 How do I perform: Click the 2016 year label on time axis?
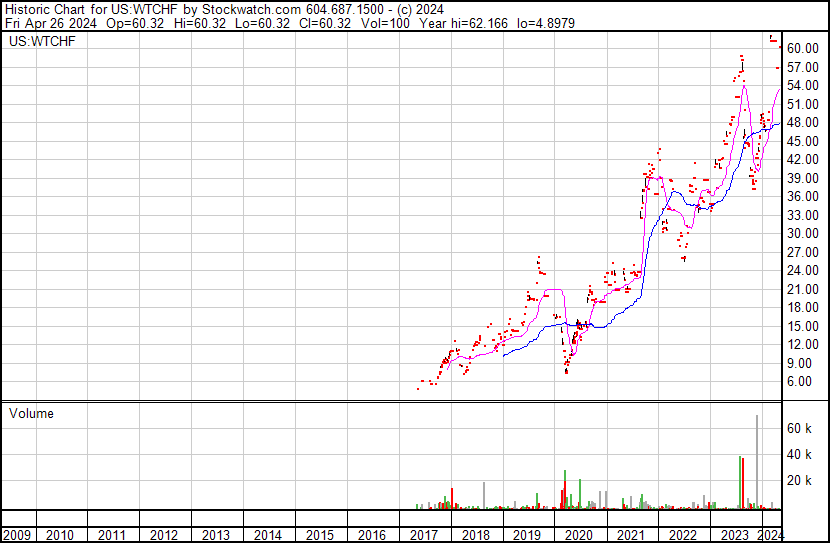372,535
